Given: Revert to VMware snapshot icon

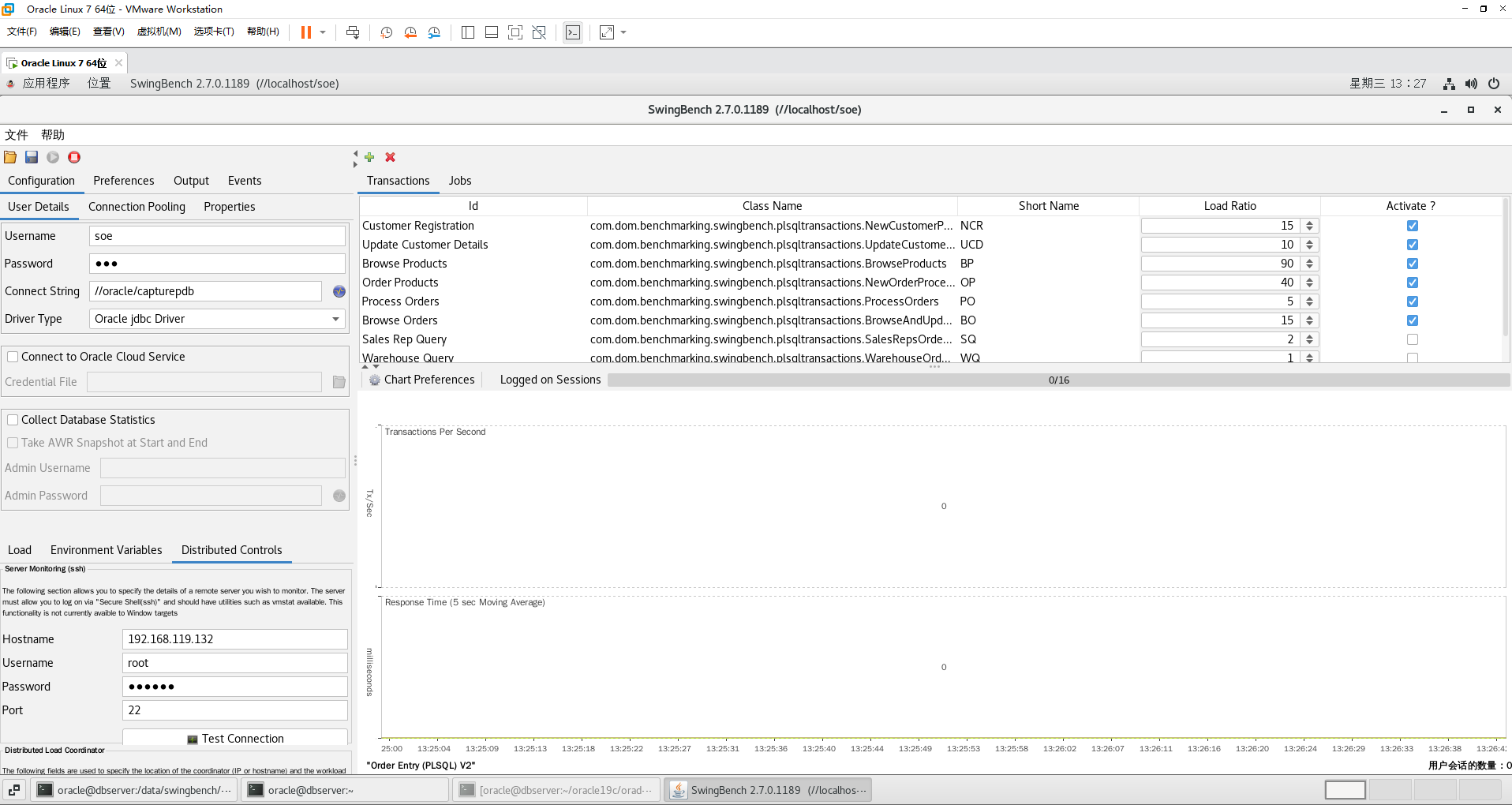Looking at the screenshot, I should click(x=410, y=32).
